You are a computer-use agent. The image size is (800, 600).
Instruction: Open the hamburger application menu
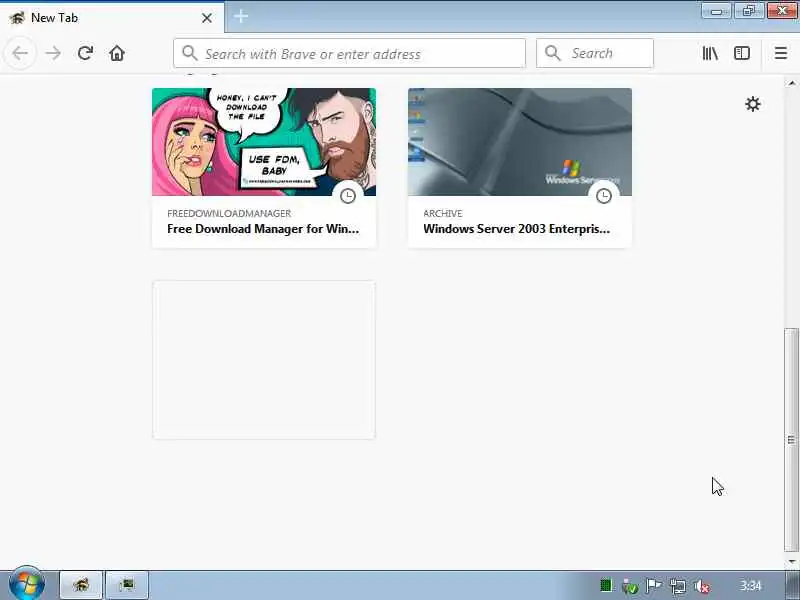(x=781, y=53)
